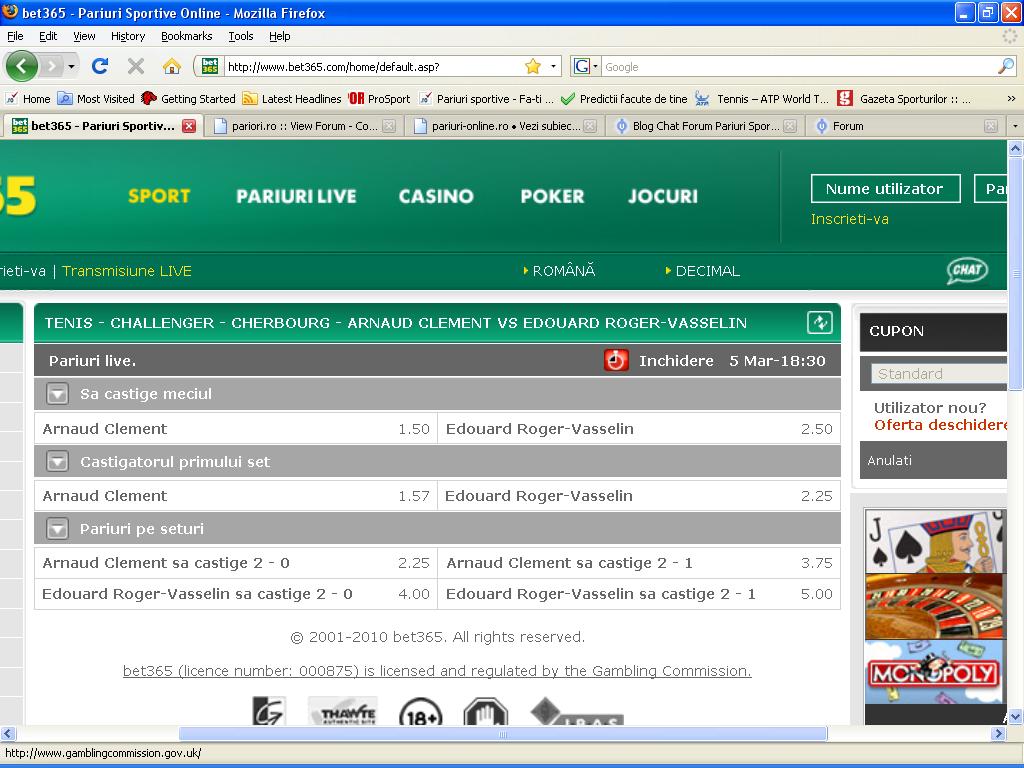The width and height of the screenshot is (1024, 768).
Task: Open the list all tabs dropdown
Action: (x=1014, y=126)
